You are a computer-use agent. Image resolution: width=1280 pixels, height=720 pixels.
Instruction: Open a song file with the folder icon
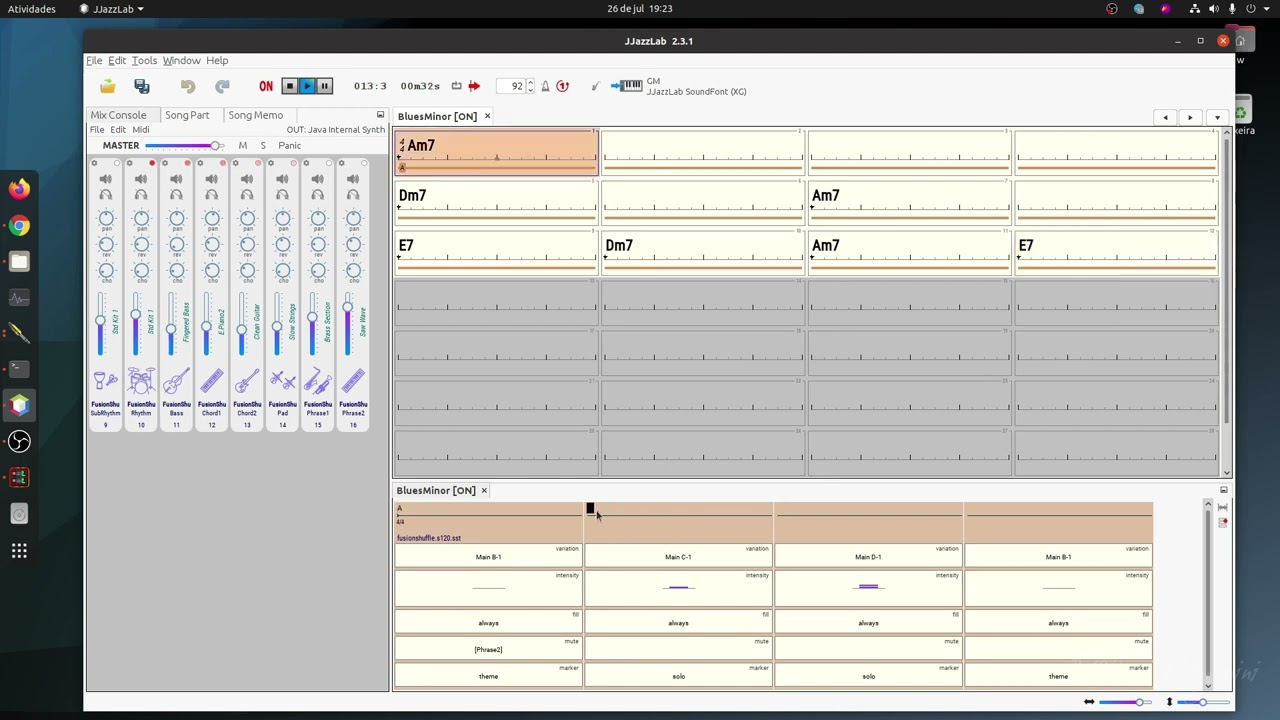click(107, 86)
